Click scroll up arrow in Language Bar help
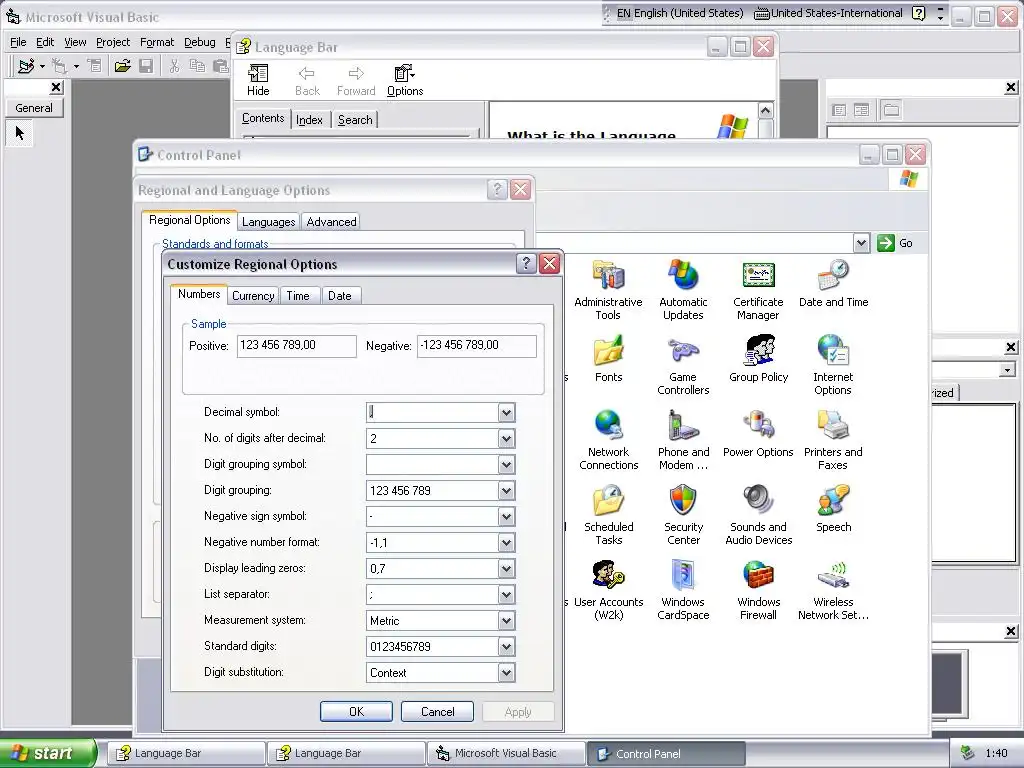The height and width of the screenshot is (768, 1024). tap(765, 110)
